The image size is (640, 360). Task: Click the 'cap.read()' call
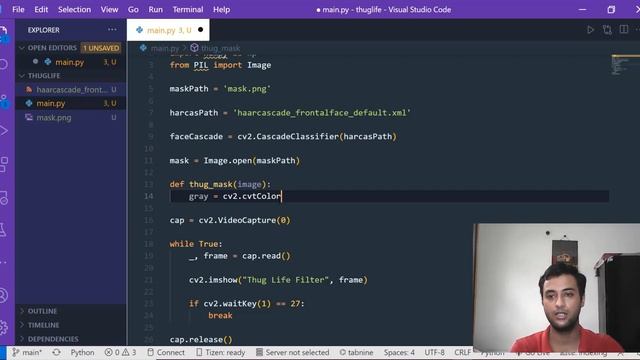[266, 256]
